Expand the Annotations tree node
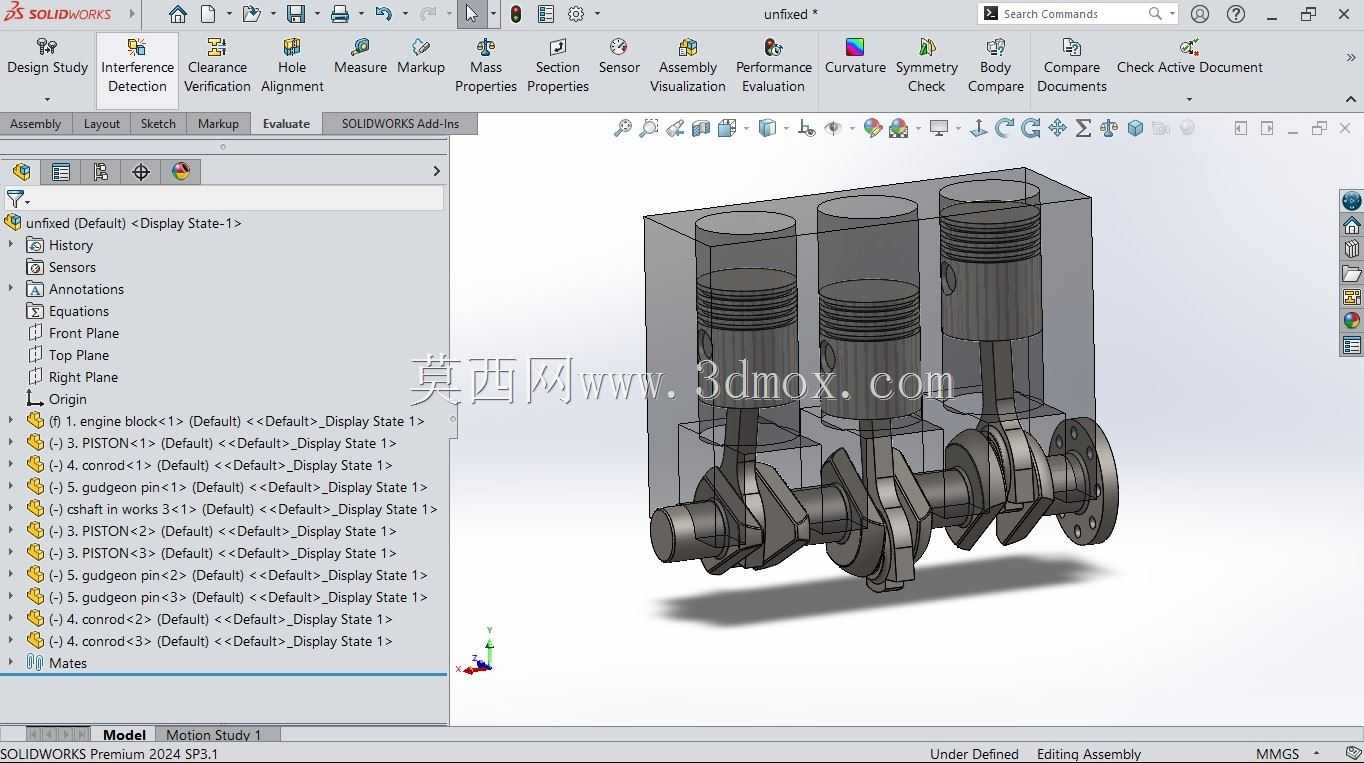The height and width of the screenshot is (763, 1364). coord(11,289)
